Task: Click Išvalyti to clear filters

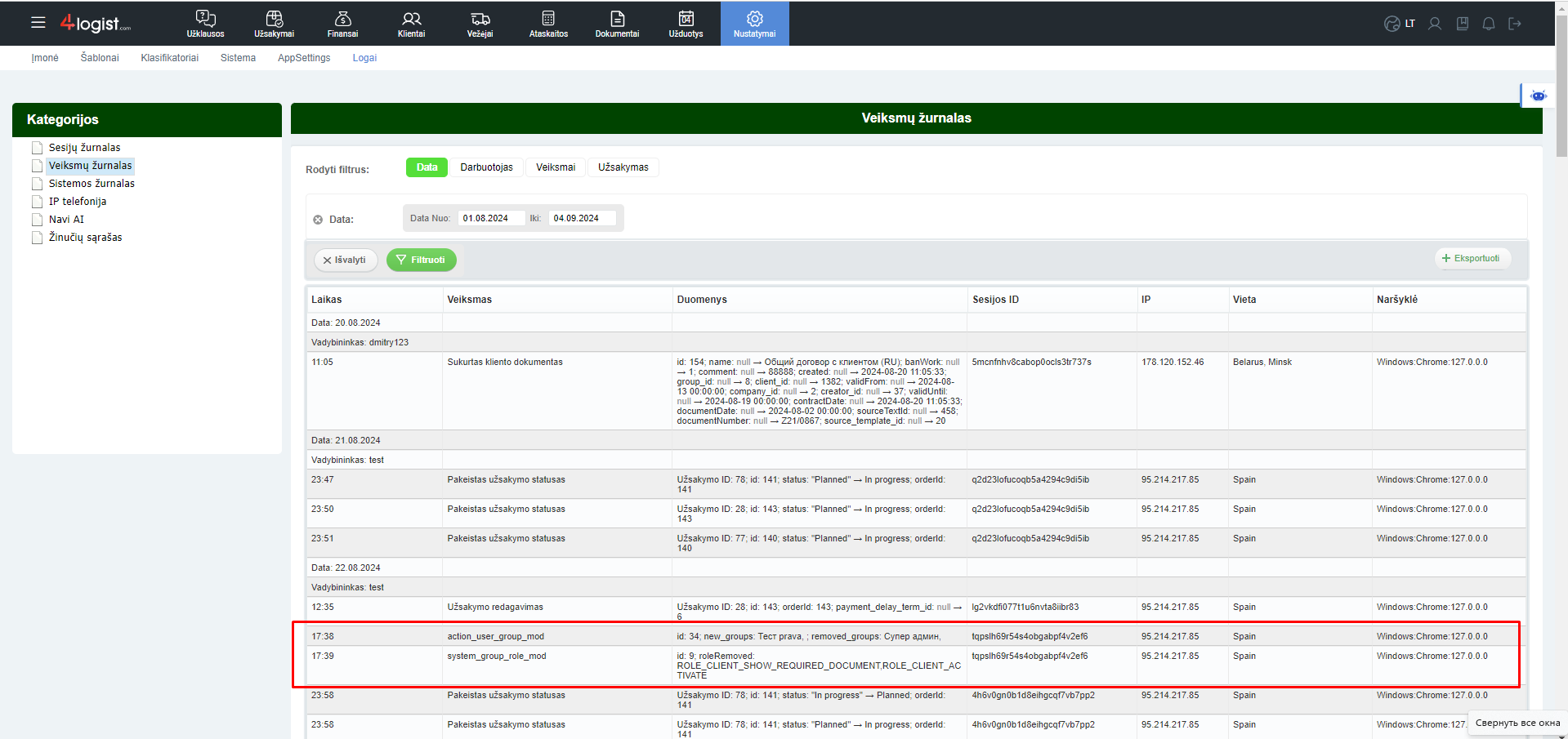Action: 345,260
